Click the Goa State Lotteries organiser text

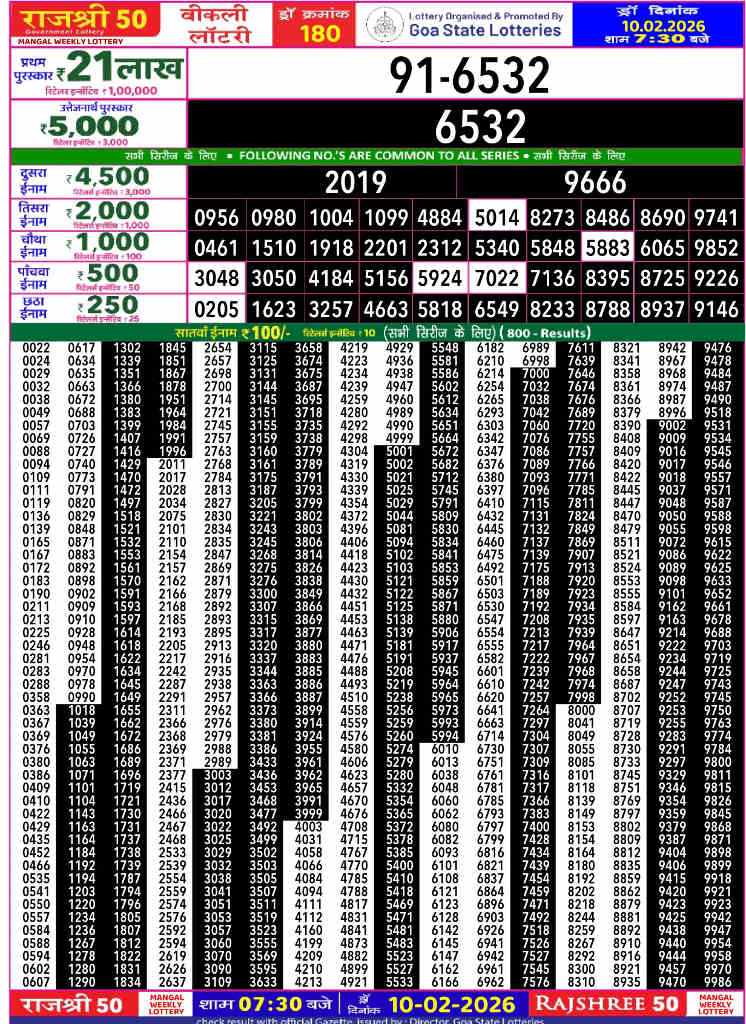point(485,30)
